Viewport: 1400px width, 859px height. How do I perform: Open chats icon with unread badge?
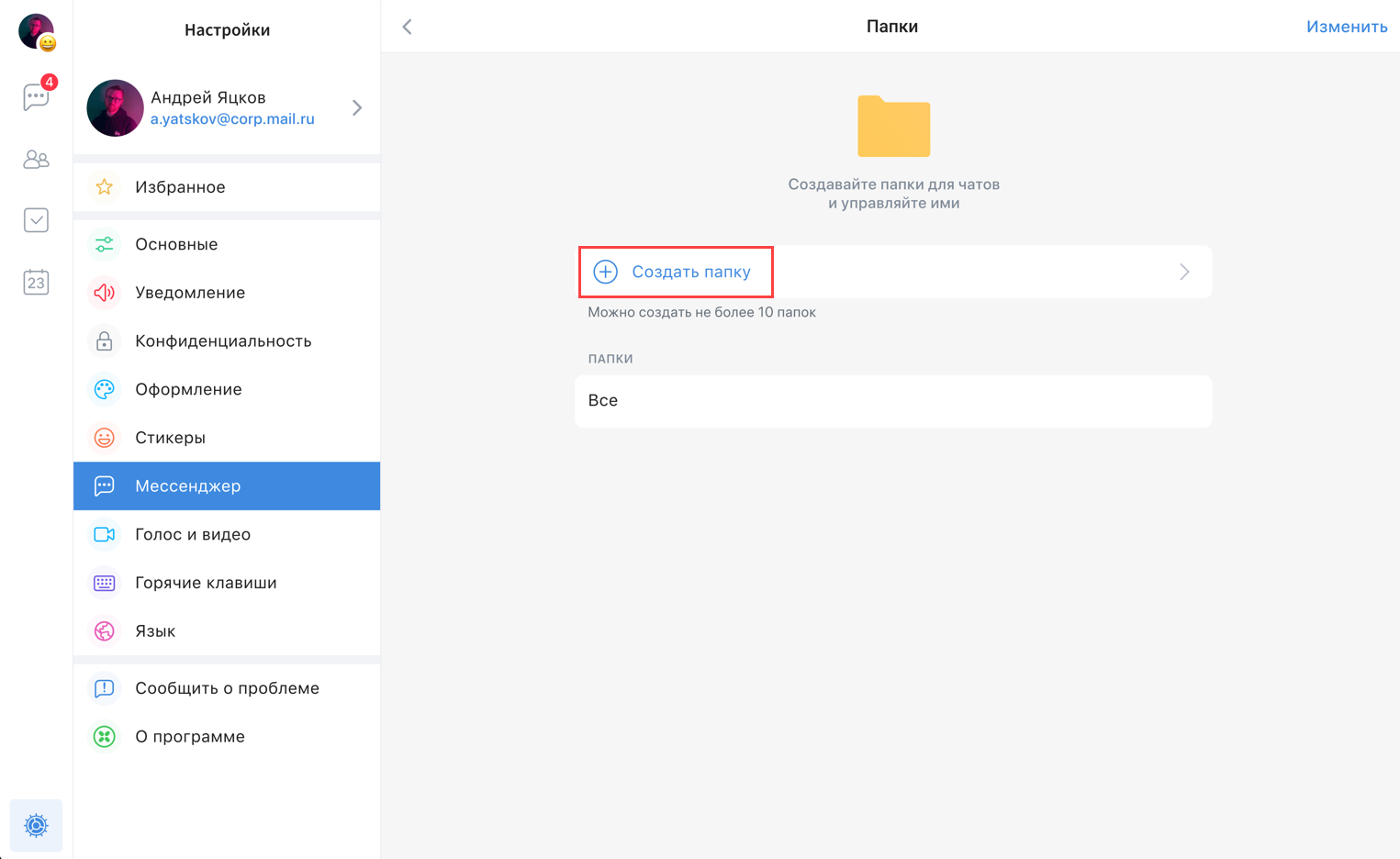37,96
